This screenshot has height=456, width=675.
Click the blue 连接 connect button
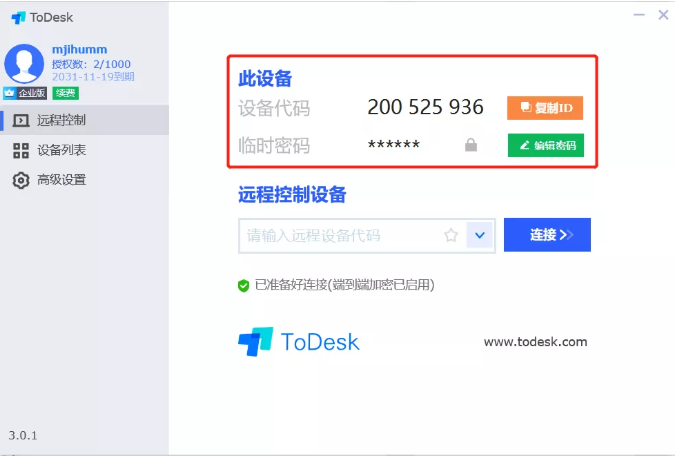click(x=547, y=235)
